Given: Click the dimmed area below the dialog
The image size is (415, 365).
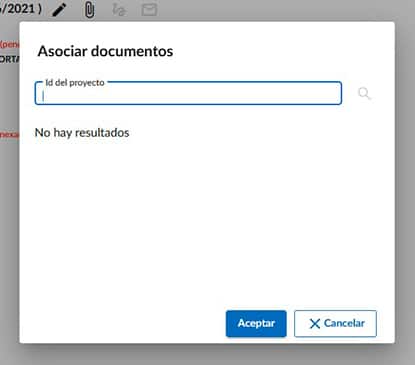Looking at the screenshot, I should [x=207, y=354].
